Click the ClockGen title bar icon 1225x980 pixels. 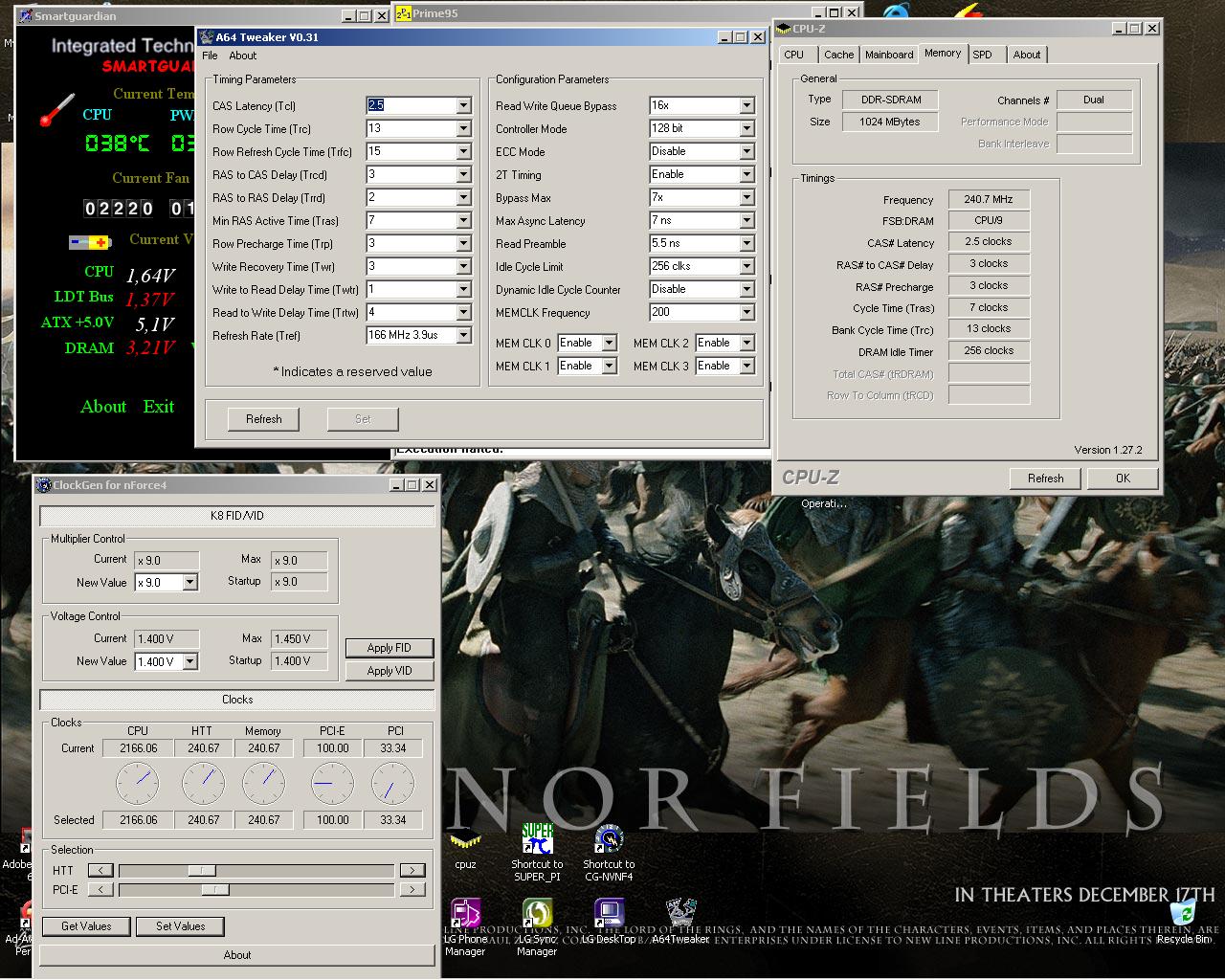tap(44, 485)
